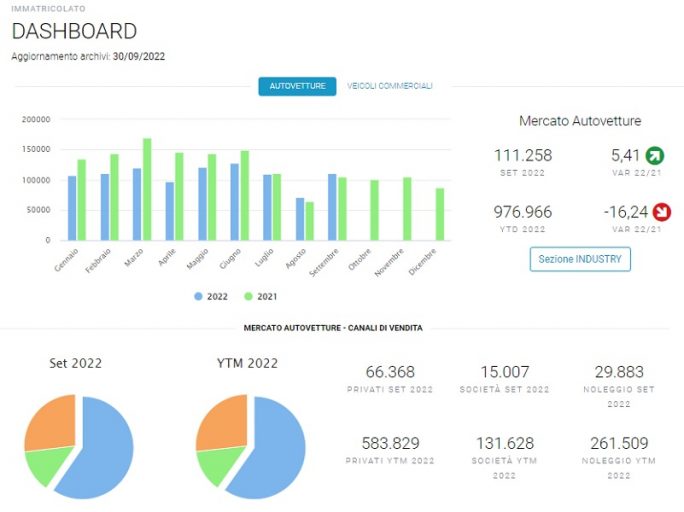
Task: Click the Giugno 2022 blue bar
Action: point(235,202)
